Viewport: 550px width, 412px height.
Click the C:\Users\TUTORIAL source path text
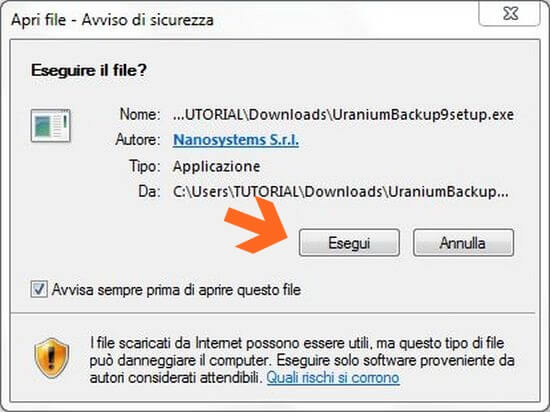pos(341,192)
